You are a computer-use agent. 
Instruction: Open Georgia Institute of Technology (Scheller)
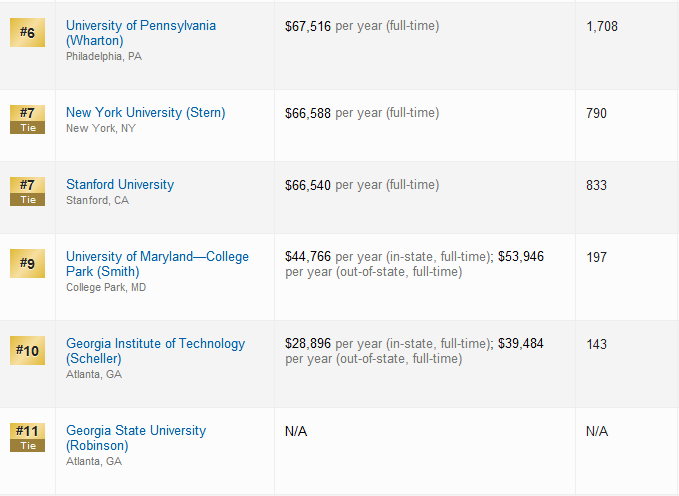155,351
